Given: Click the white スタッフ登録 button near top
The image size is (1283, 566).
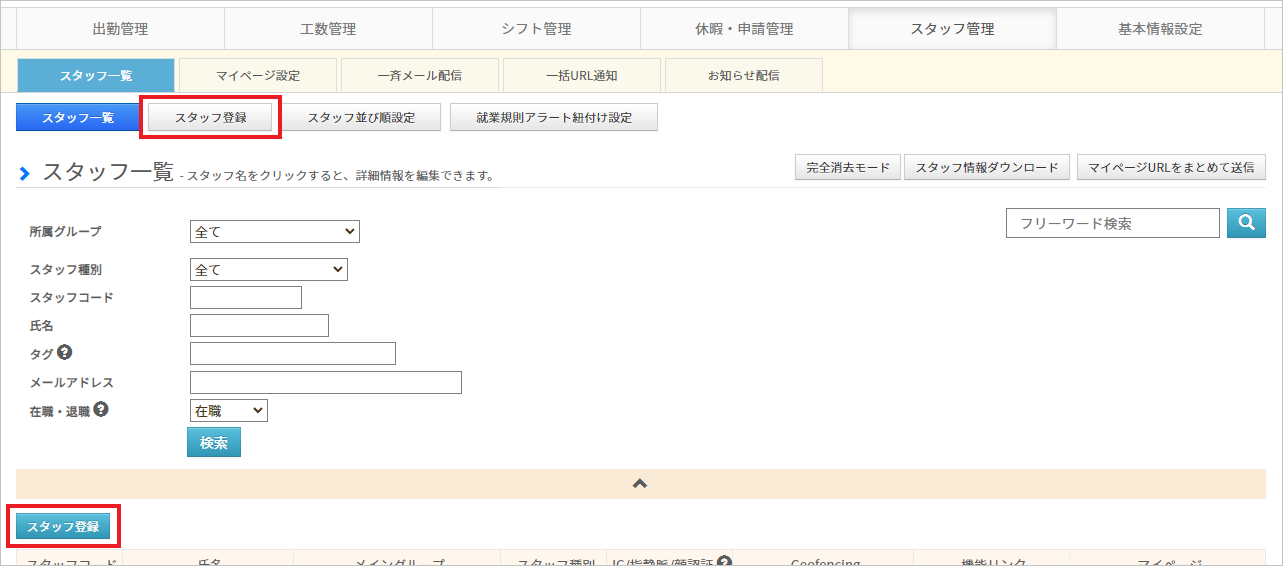Looking at the screenshot, I should coord(211,117).
